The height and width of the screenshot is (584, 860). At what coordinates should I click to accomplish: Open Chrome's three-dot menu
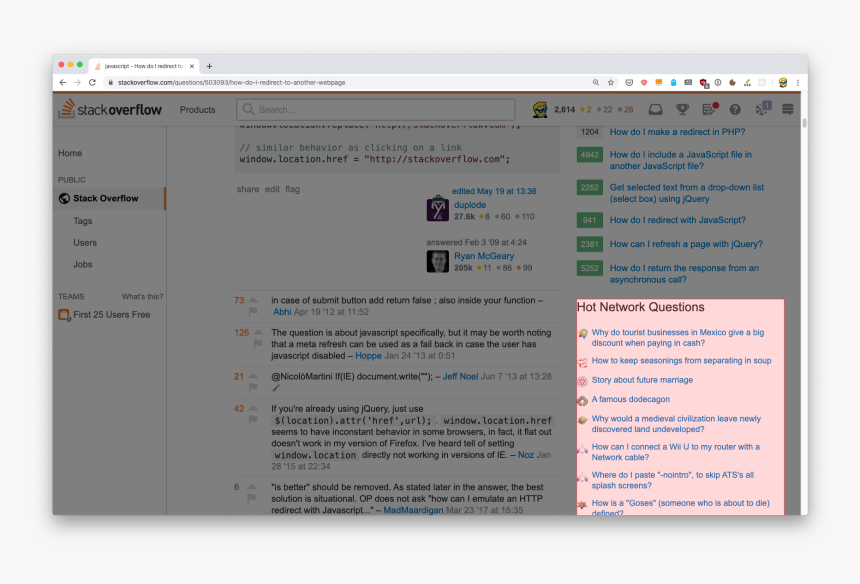pos(798,83)
